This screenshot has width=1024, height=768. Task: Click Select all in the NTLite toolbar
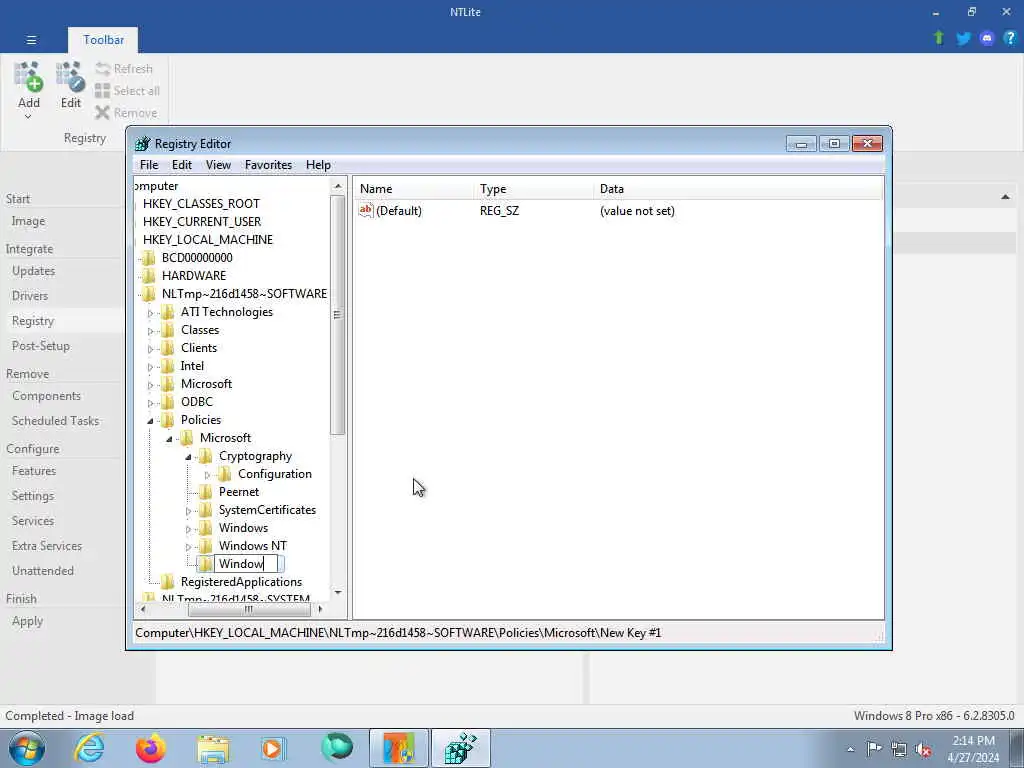(x=127, y=91)
